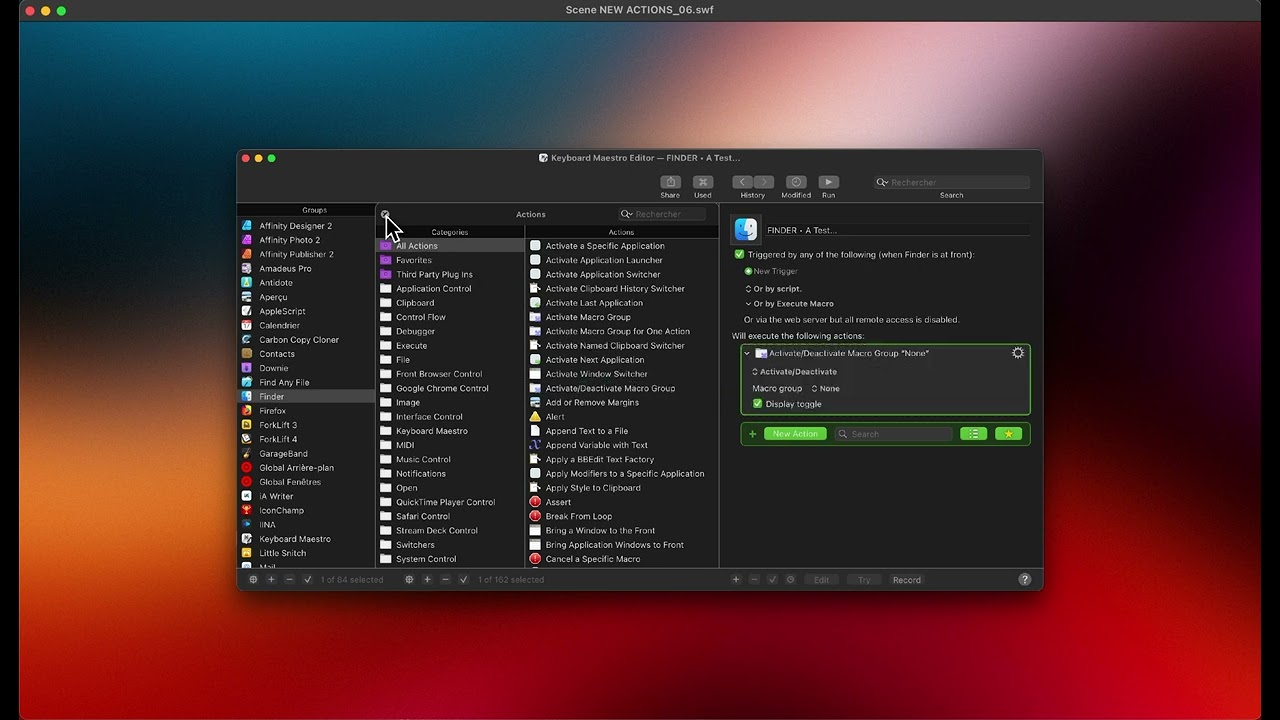Select the Stream Deck Control category

click(451, 531)
